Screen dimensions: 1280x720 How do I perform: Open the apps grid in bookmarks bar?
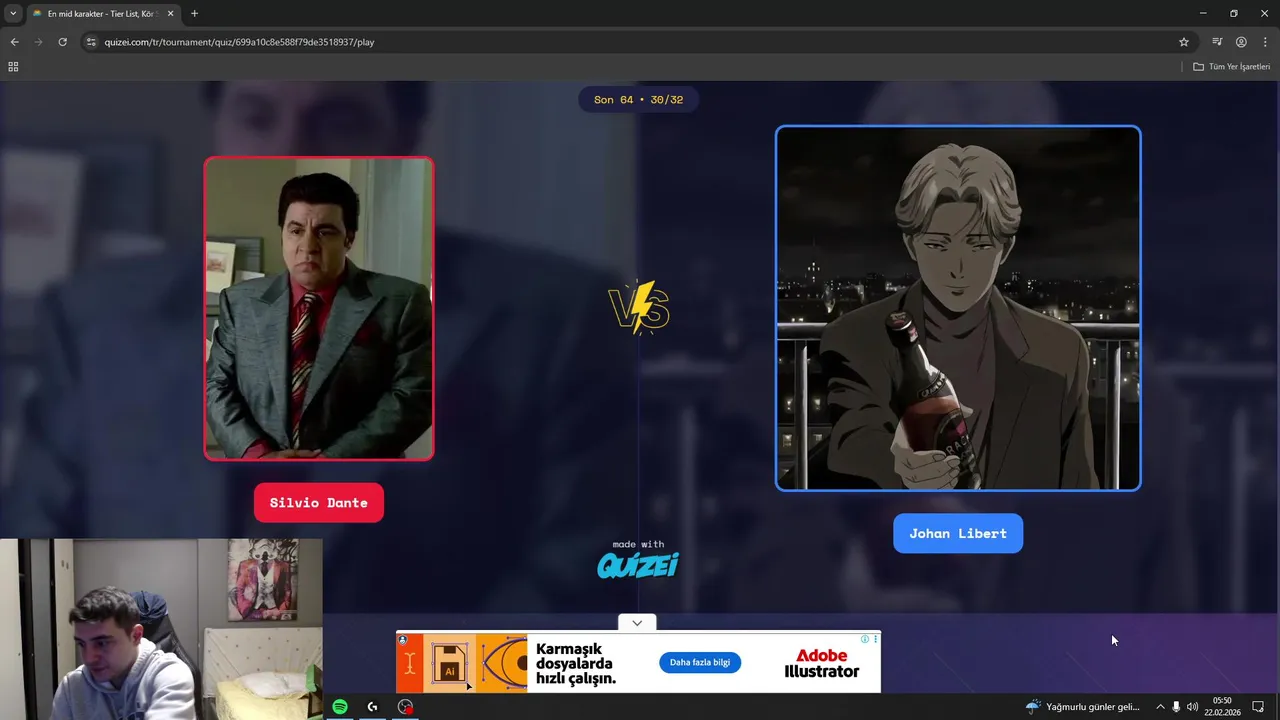tap(13, 66)
